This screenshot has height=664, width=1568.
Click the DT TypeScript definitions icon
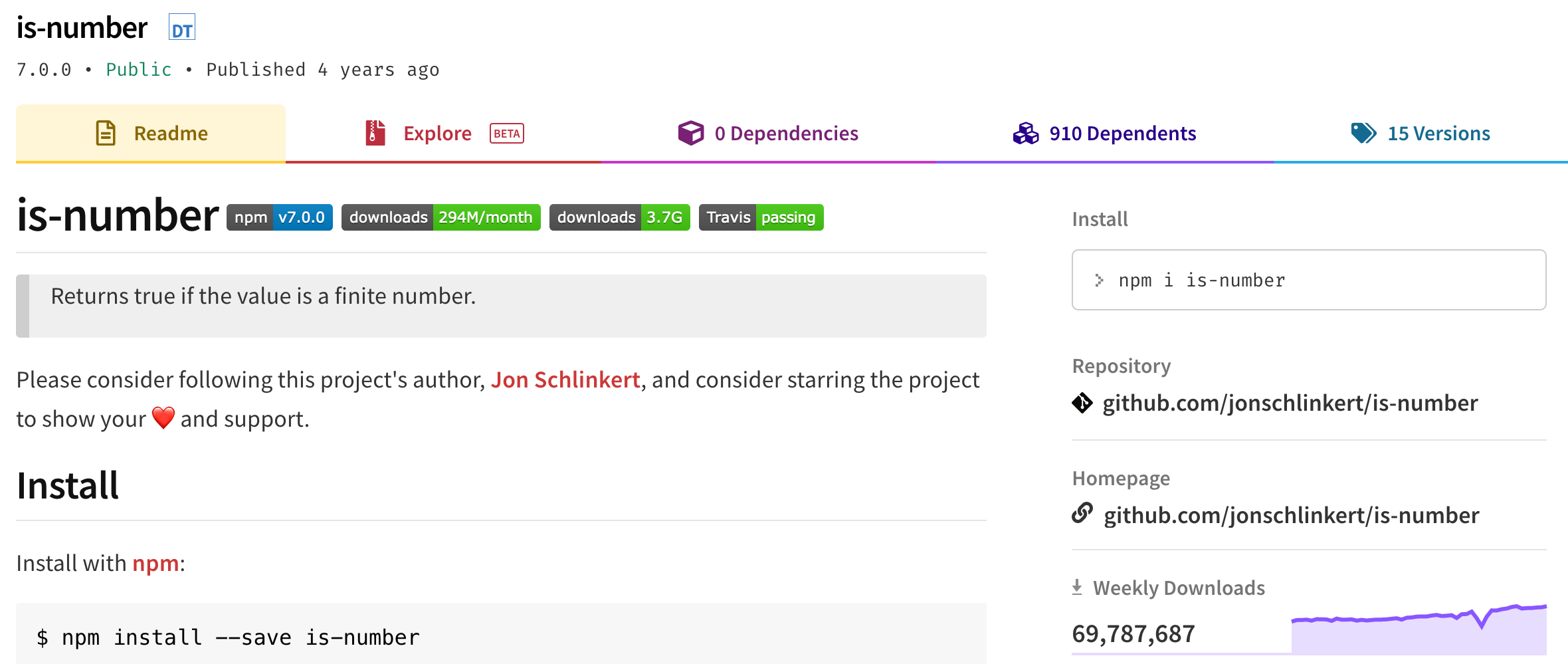tap(181, 27)
